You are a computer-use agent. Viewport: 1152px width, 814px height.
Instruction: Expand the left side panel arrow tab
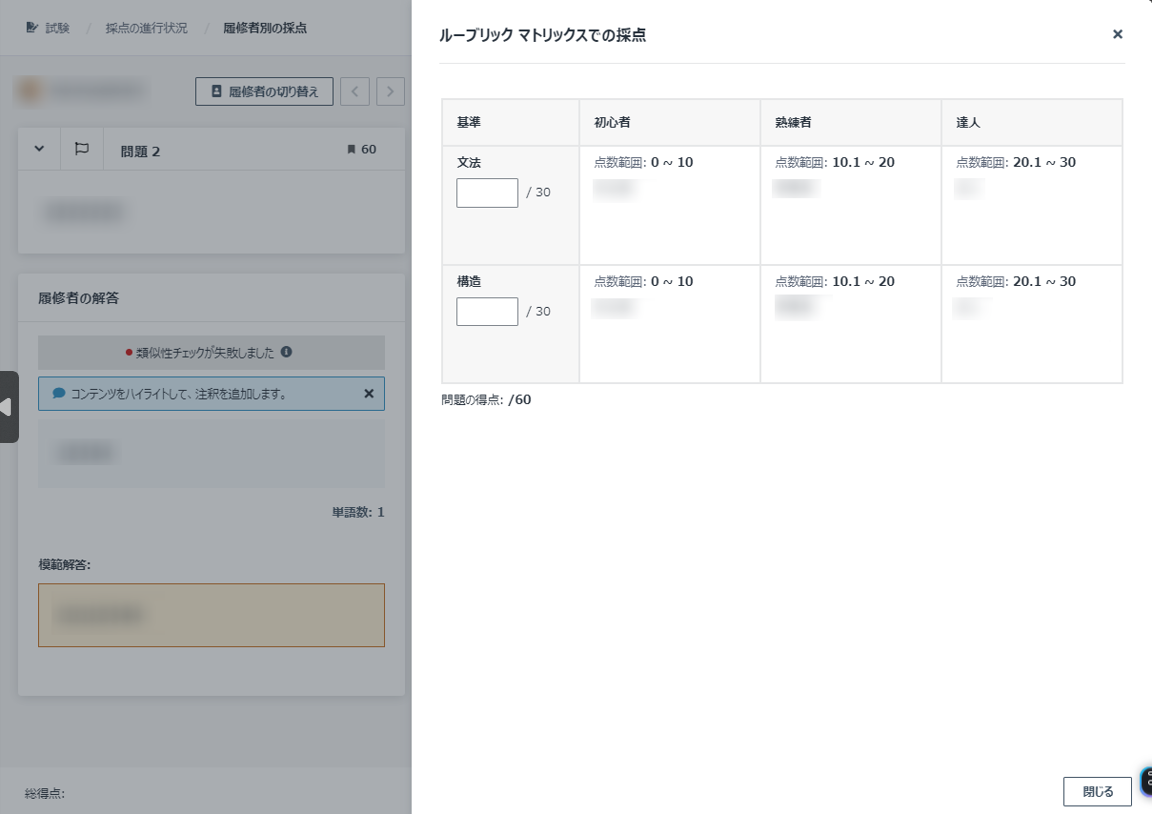click(x=8, y=407)
